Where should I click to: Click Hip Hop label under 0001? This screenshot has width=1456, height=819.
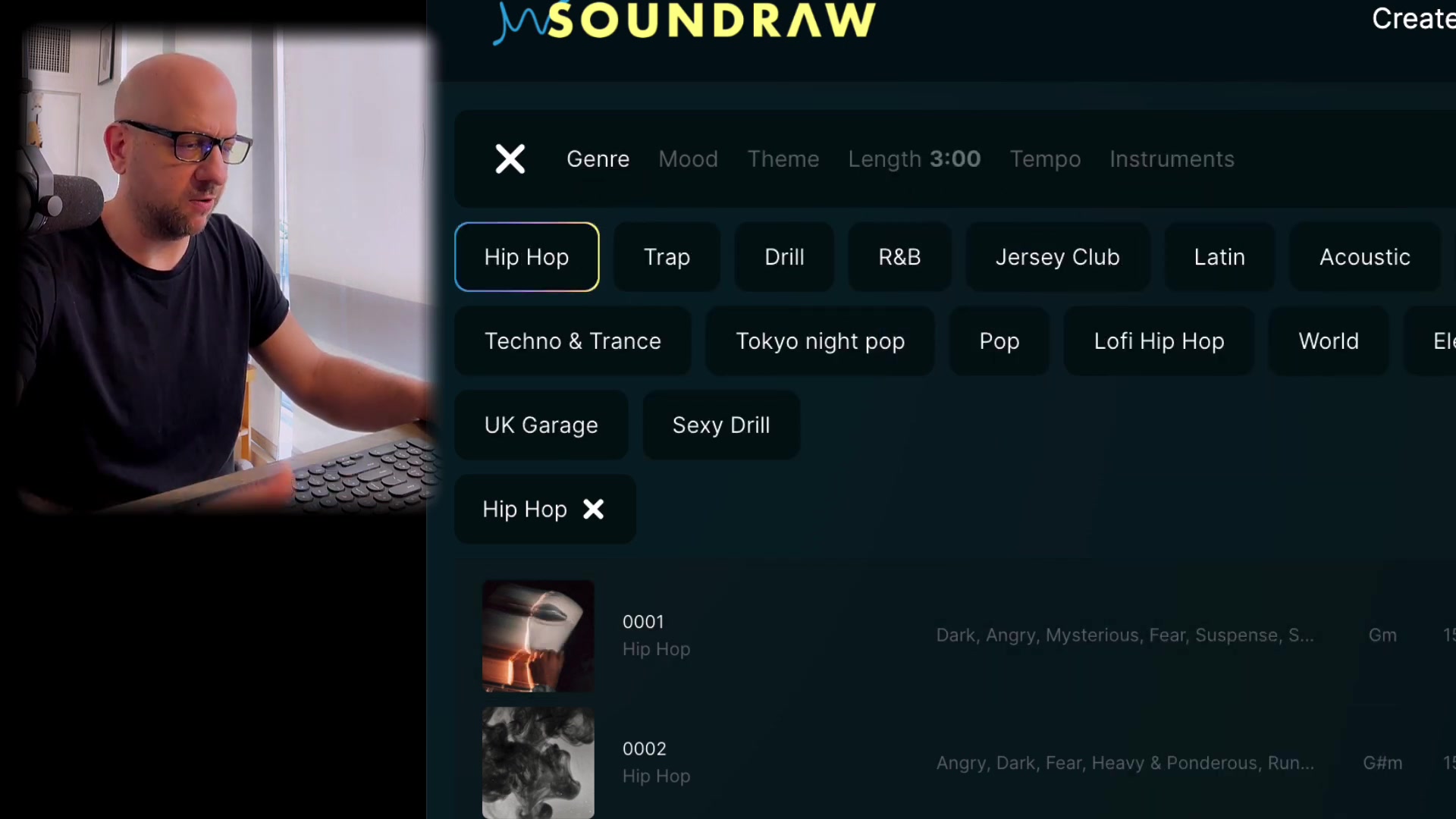[x=656, y=649]
